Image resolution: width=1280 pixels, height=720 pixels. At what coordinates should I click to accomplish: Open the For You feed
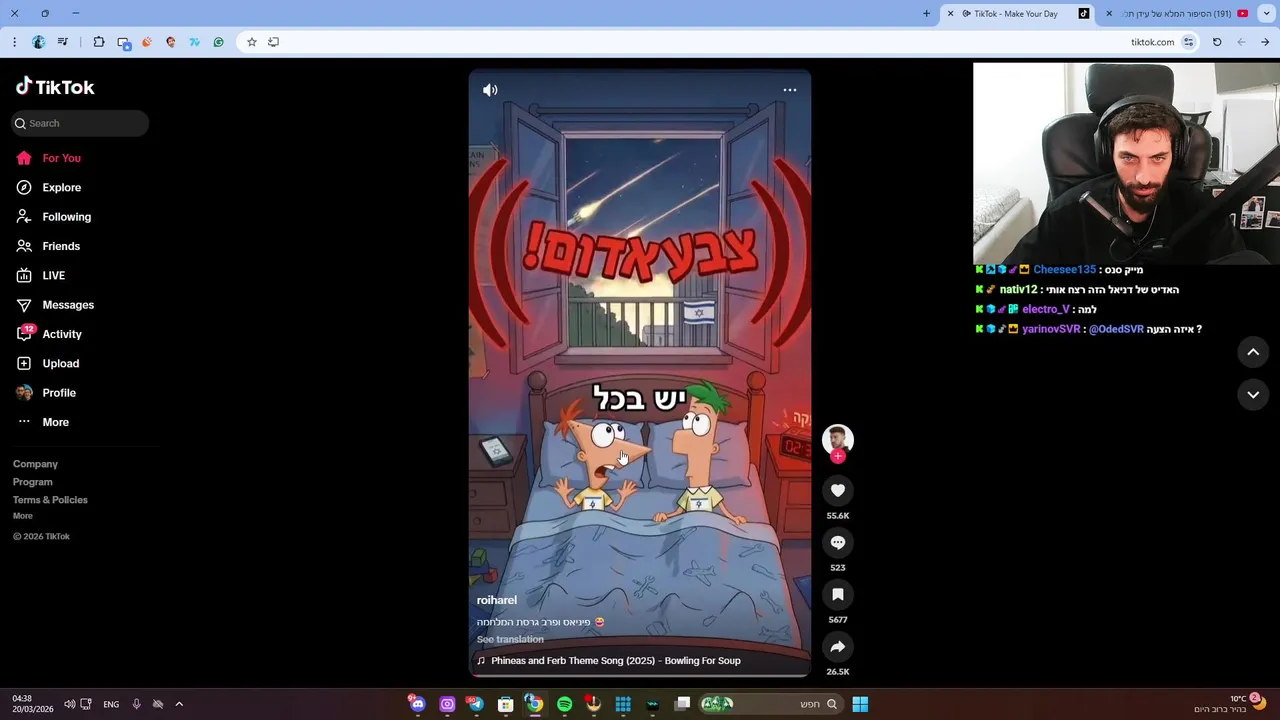61,158
